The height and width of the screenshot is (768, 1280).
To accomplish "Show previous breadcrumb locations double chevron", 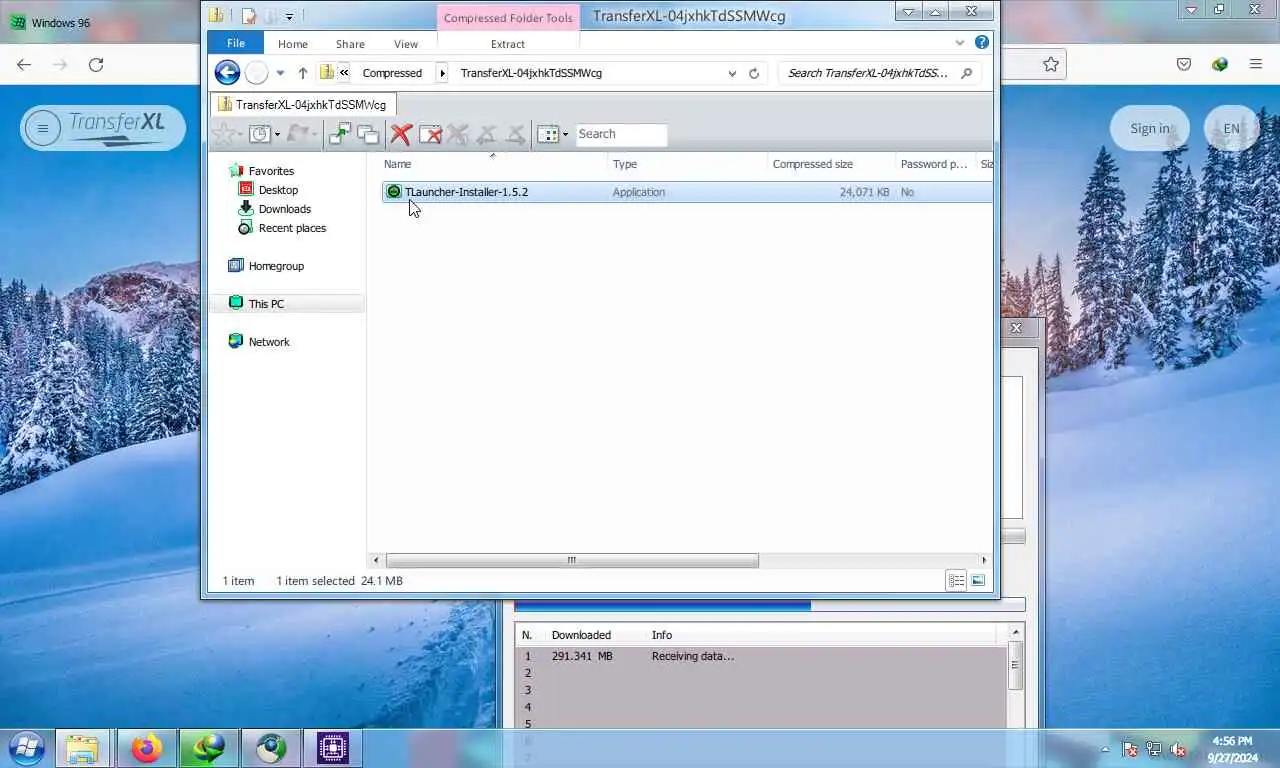I will 344,73.
